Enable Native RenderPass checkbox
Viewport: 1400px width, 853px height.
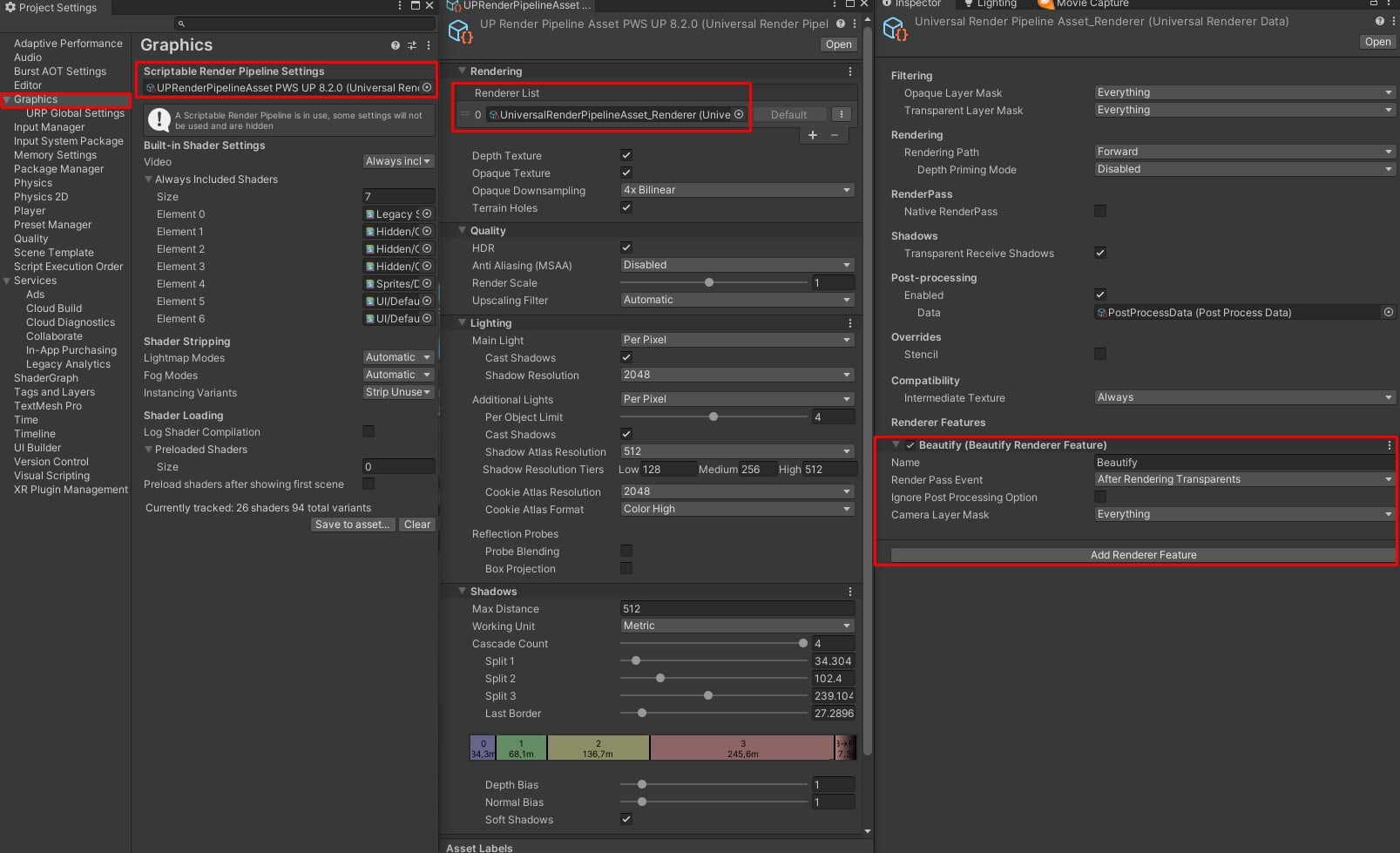tap(1100, 212)
